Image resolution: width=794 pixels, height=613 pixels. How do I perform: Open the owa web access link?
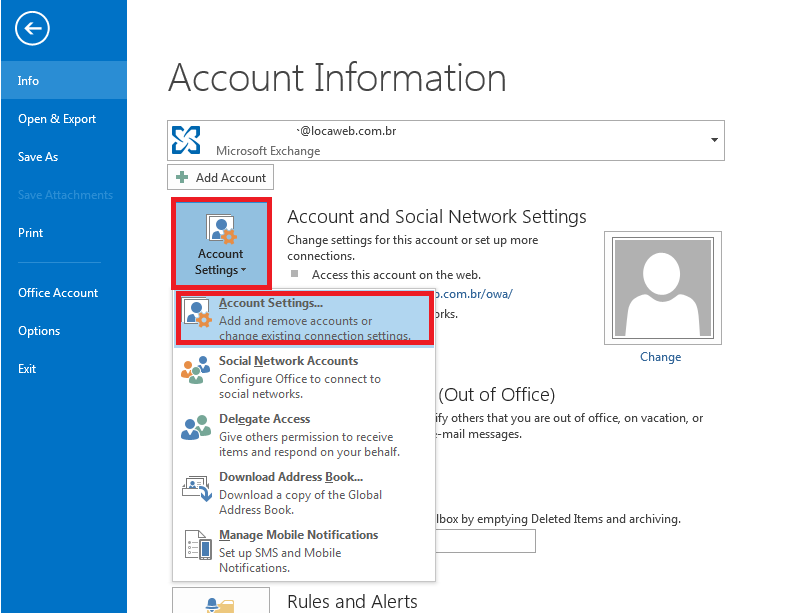point(473,294)
